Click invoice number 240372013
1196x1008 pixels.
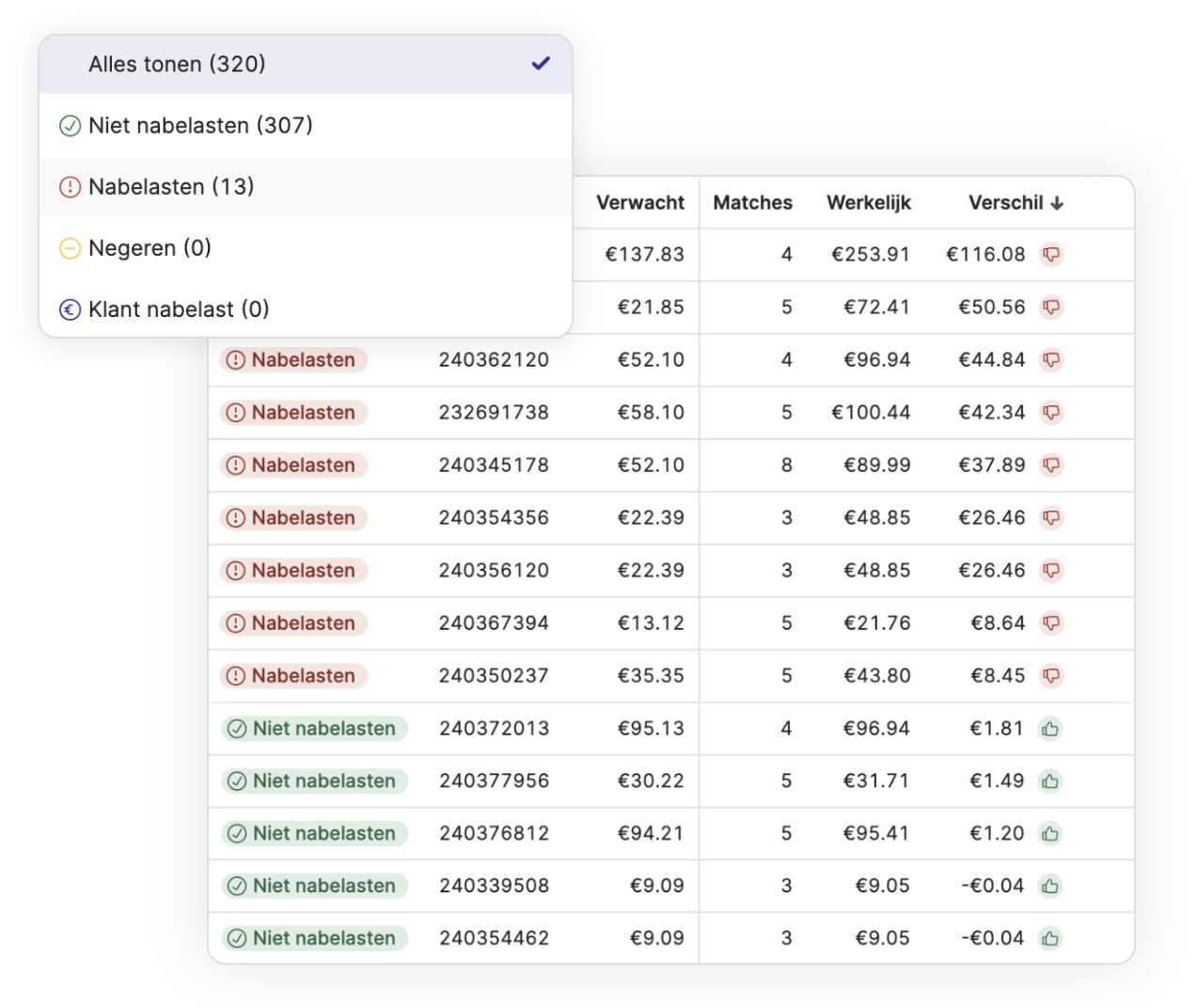(x=494, y=728)
